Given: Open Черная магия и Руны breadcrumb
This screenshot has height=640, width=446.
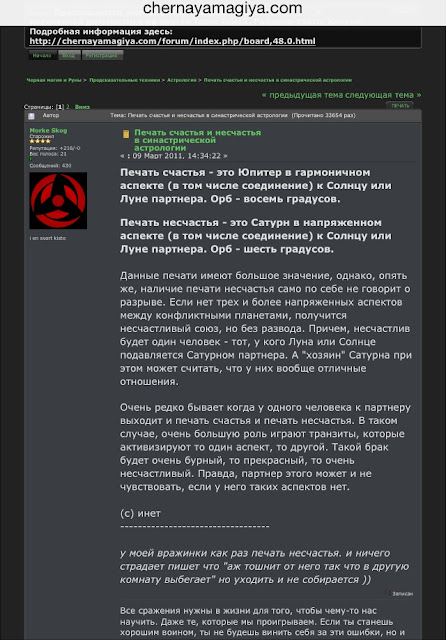Looking at the screenshot, I should tap(54, 80).
